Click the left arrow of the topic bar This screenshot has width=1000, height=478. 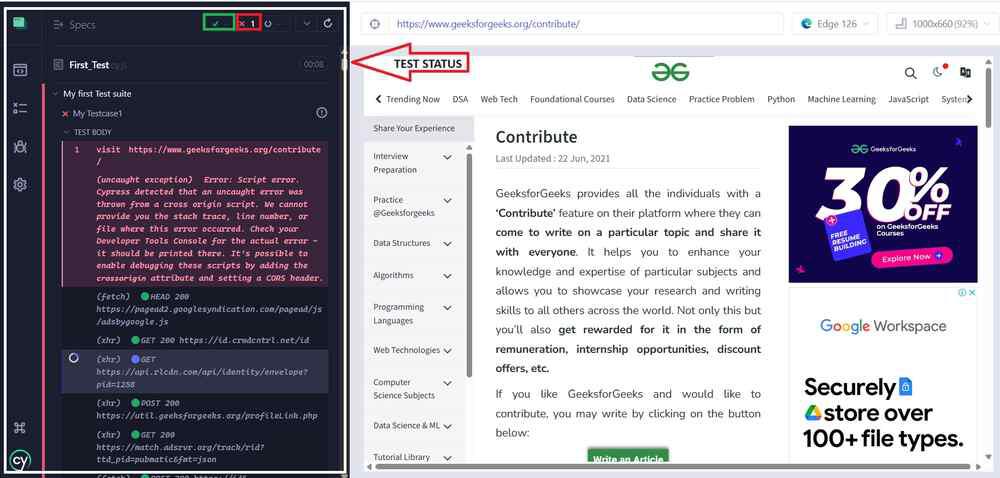click(x=378, y=99)
